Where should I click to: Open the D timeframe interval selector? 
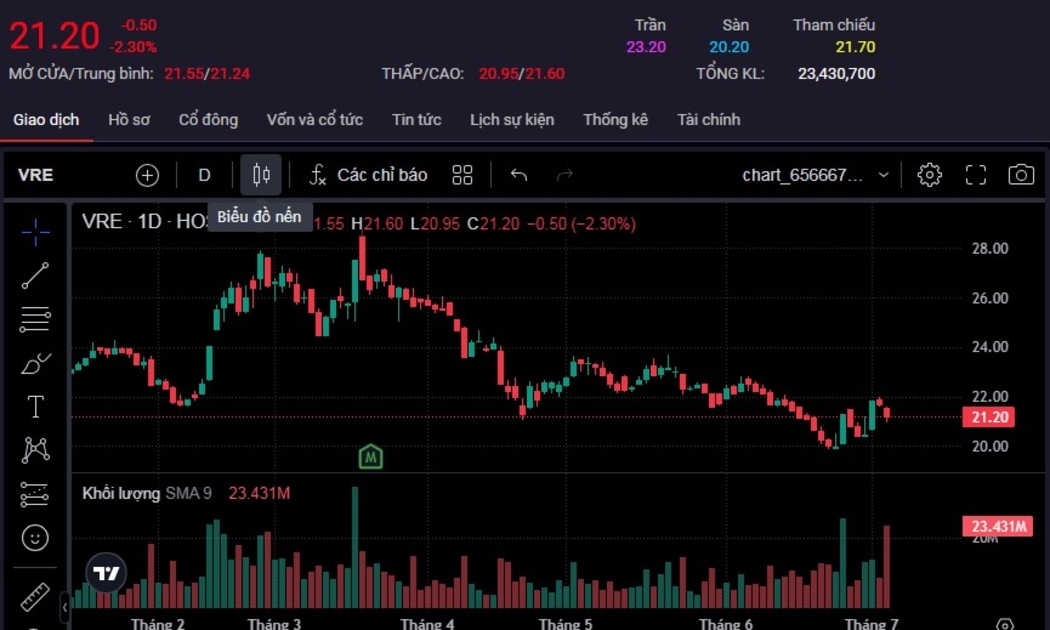[x=204, y=175]
